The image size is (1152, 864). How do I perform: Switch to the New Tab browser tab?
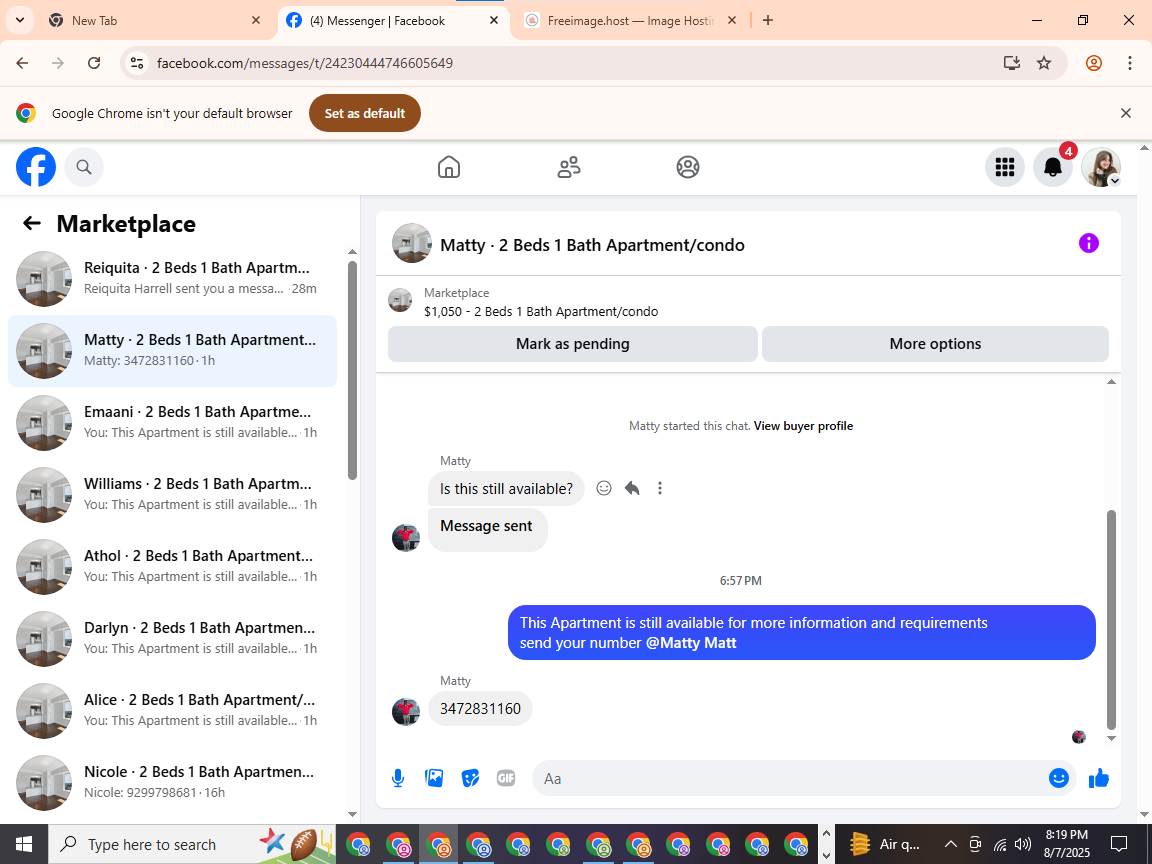(x=154, y=21)
